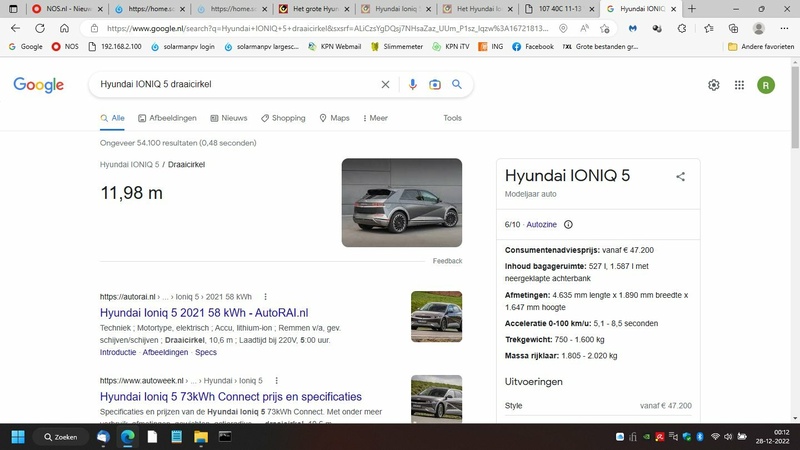
Task: Go to the Edge home page
Action: 64,29
